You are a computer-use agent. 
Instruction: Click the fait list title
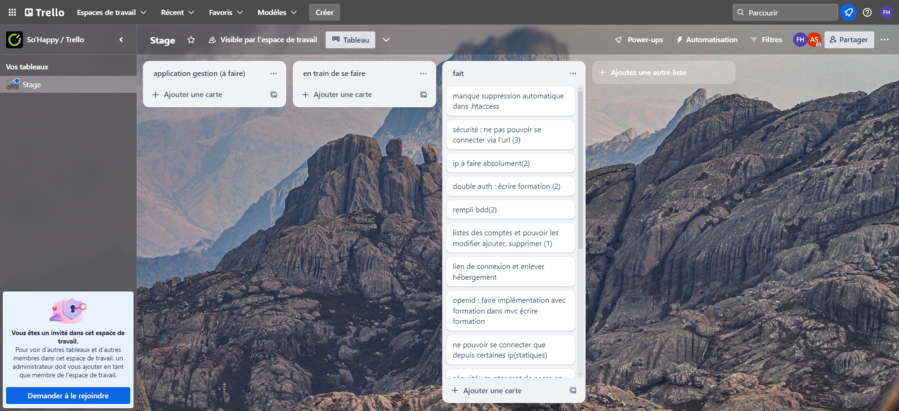[458, 73]
